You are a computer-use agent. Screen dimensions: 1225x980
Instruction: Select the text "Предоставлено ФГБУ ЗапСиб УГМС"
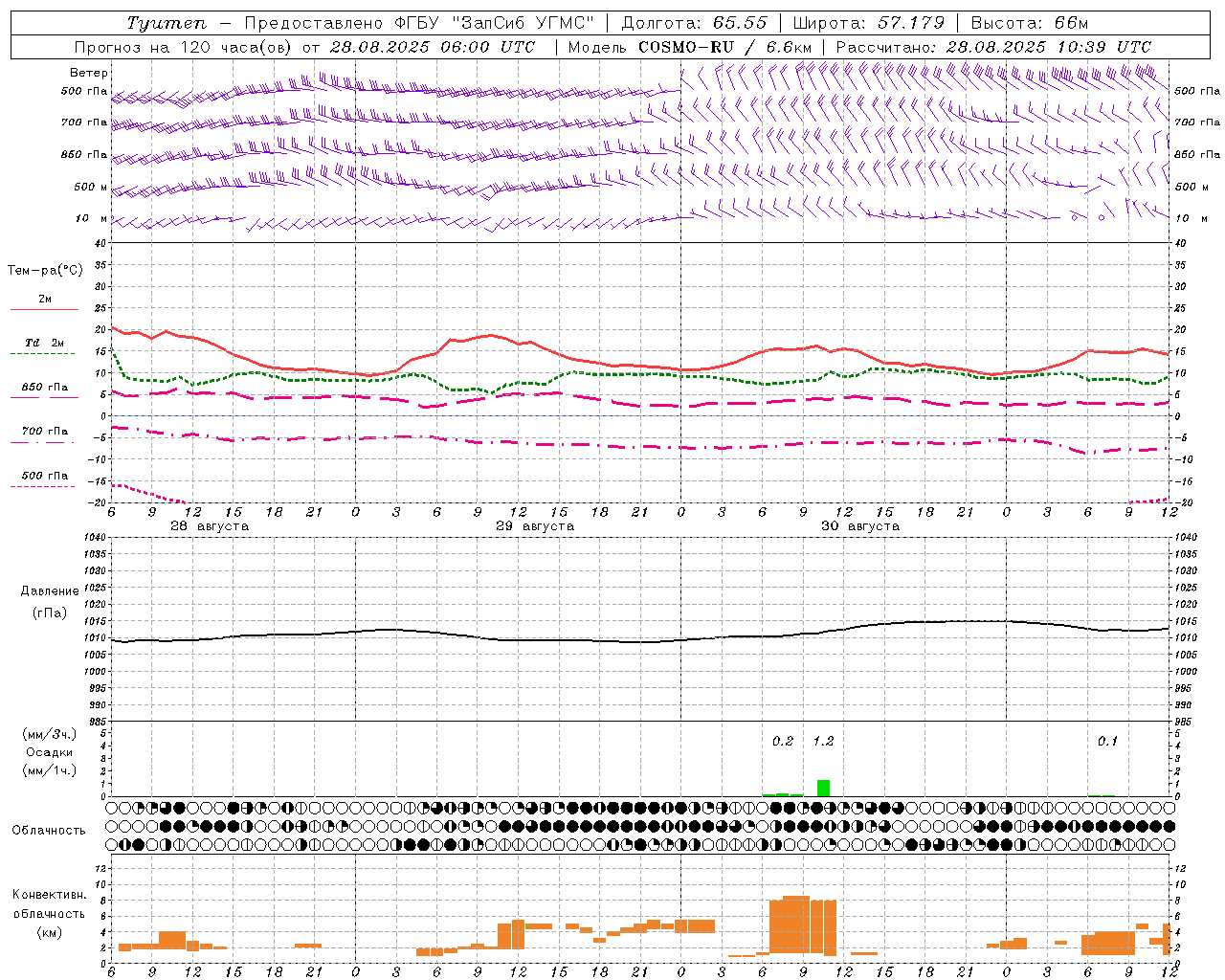point(419,23)
